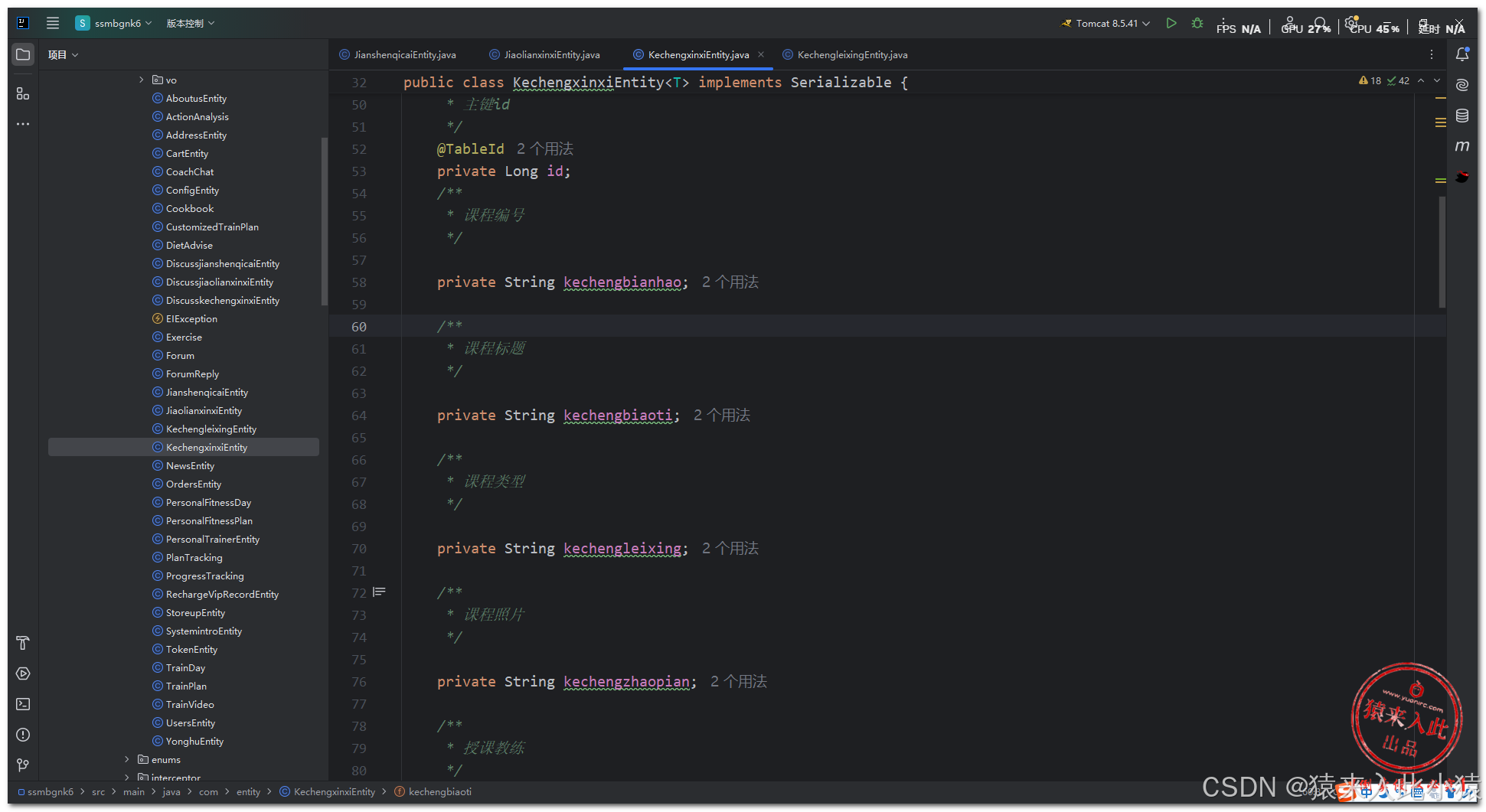The height and width of the screenshot is (812, 1486).
Task: Open the Tomcat 8.5.41 run configuration dropdown
Action: tap(1106, 23)
